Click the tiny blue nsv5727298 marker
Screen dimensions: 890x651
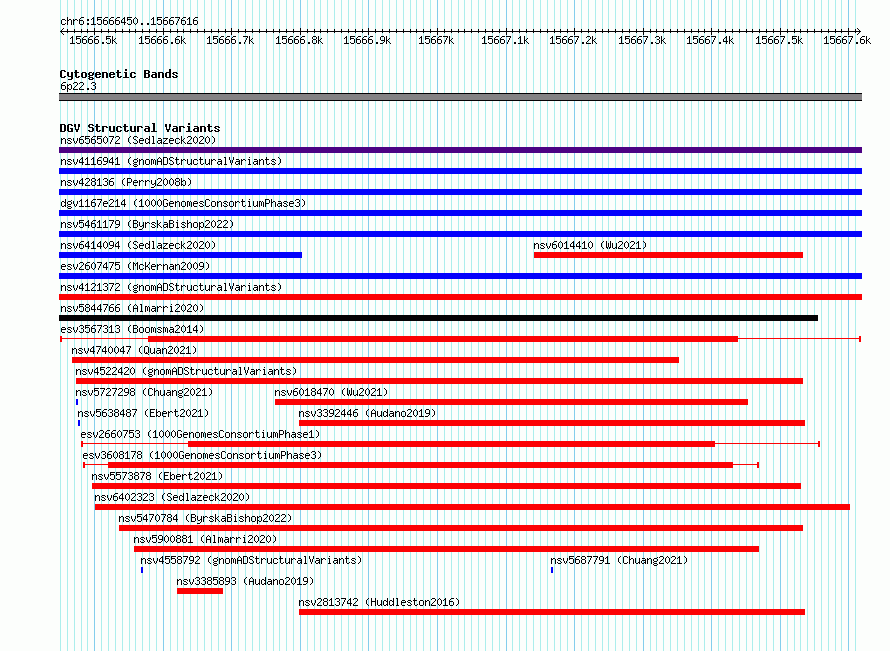77,402
